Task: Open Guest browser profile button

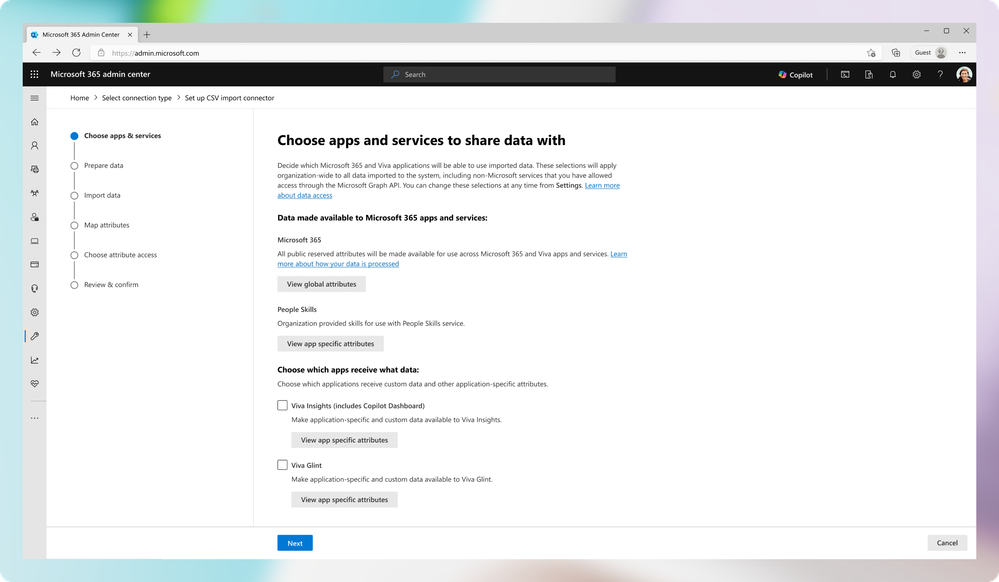Action: pyautogui.click(x=930, y=53)
